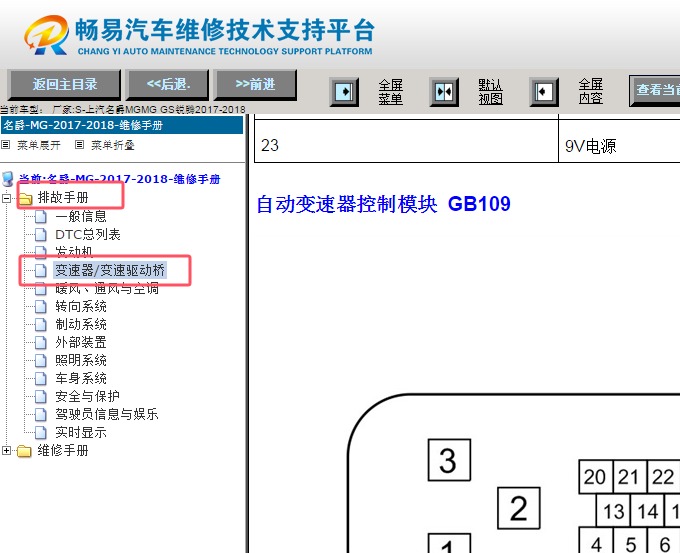Open the 实时显示 page
Viewport: 680px width, 553px height.
tap(81, 432)
